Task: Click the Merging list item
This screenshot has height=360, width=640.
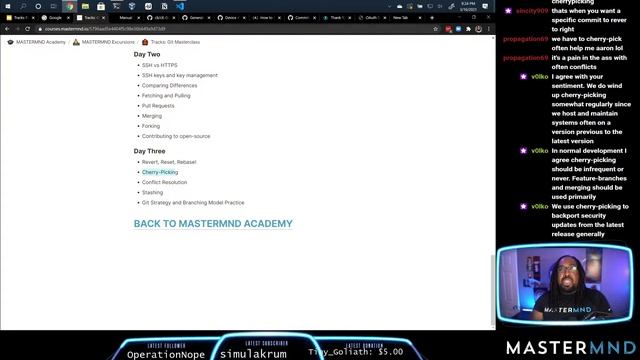Action: click(152, 116)
